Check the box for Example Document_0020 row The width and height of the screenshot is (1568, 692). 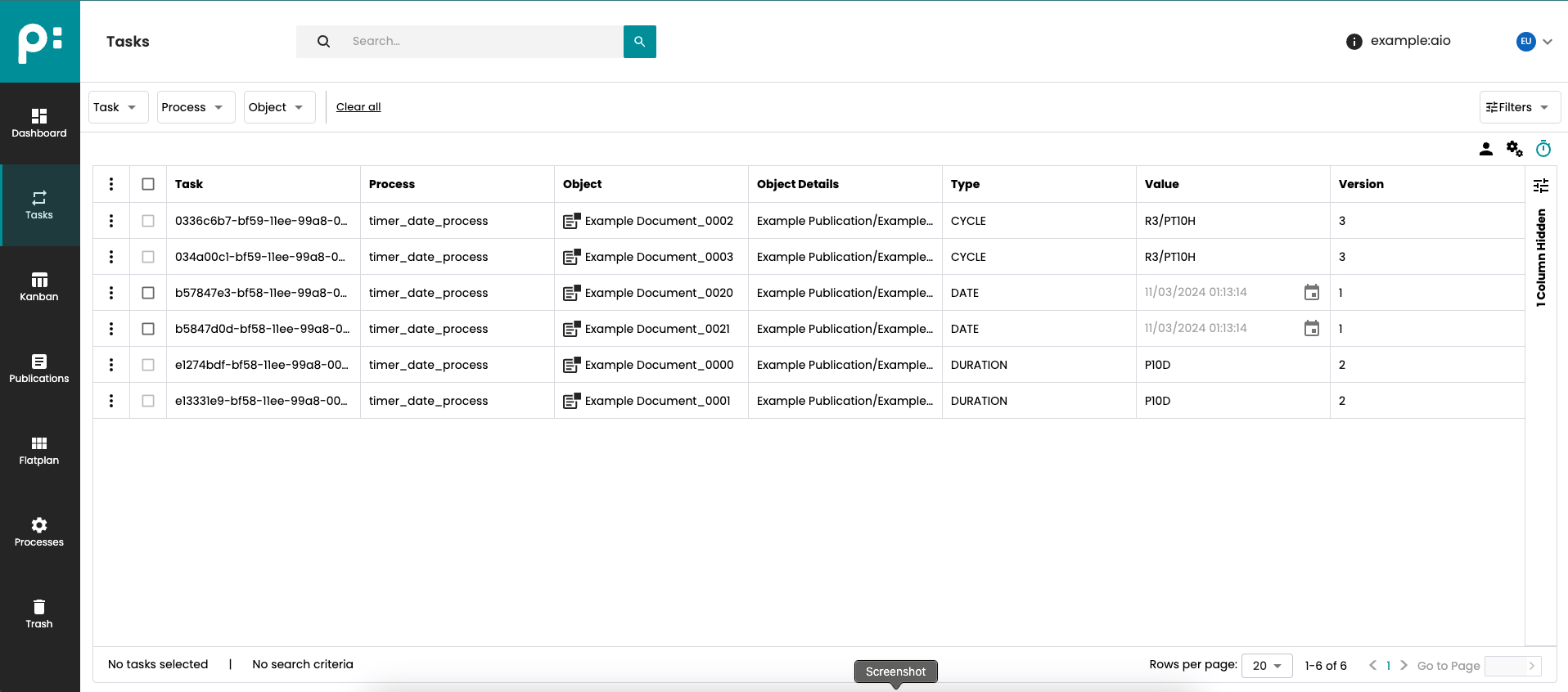click(148, 293)
